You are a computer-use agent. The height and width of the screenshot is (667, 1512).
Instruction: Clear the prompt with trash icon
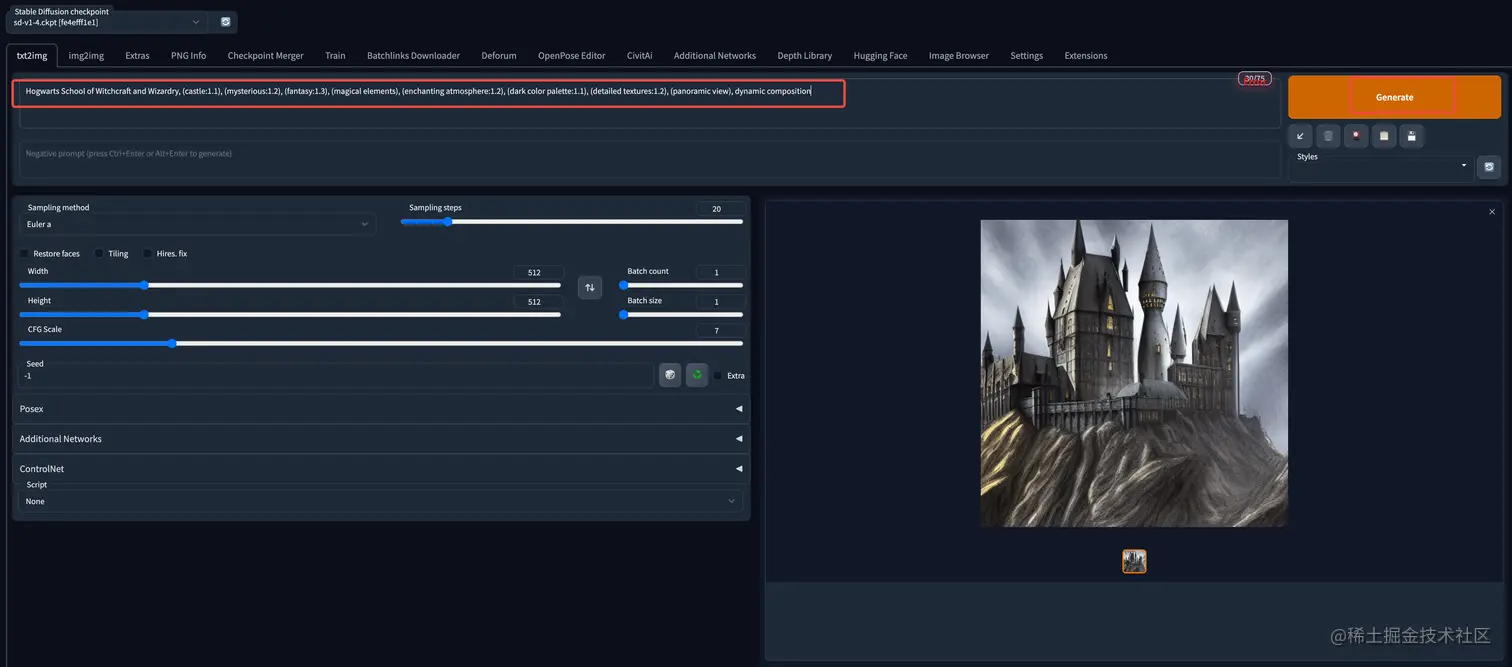click(x=1328, y=136)
